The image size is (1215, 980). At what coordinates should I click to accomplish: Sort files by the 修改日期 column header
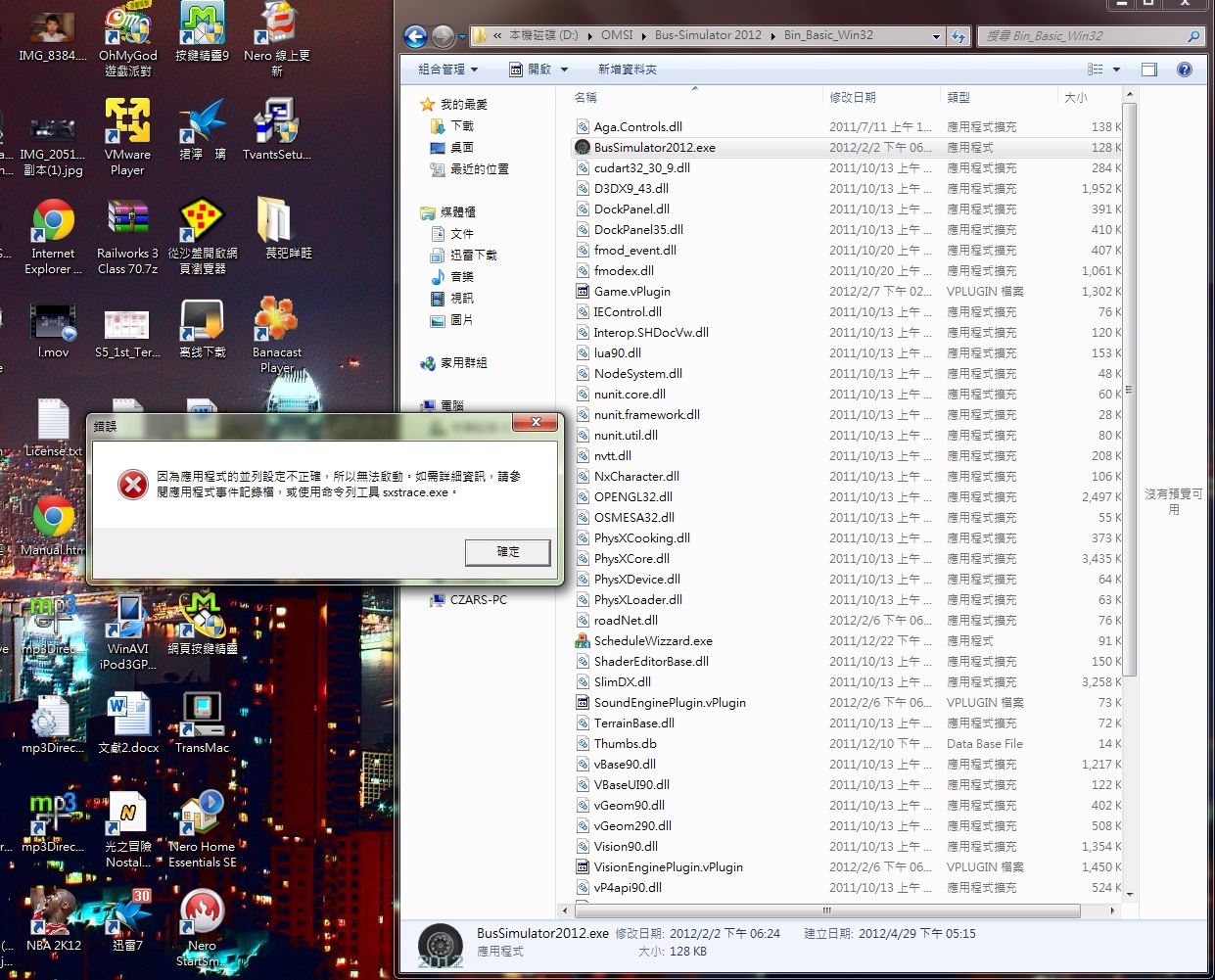coord(853,98)
